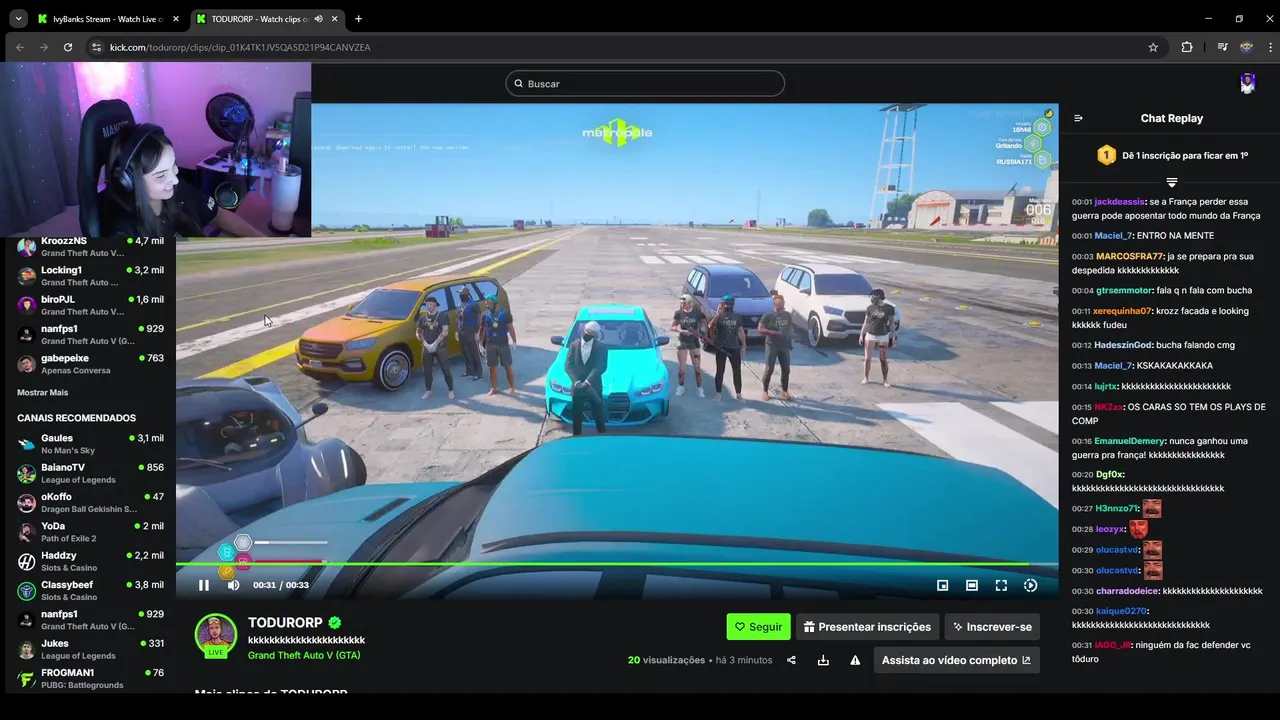1280x720 pixels.
Task: Click the Inscrever-se subscribe button
Action: point(992,627)
